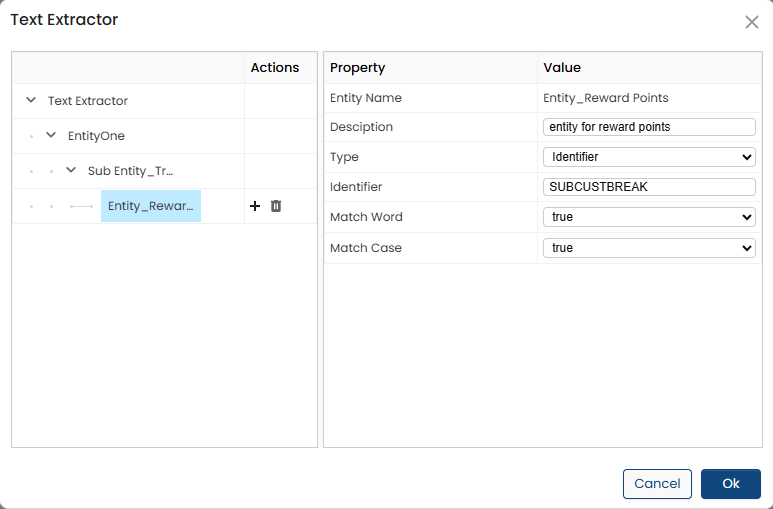The width and height of the screenshot is (773, 509).
Task: Click the Property column header
Action: coord(357,68)
